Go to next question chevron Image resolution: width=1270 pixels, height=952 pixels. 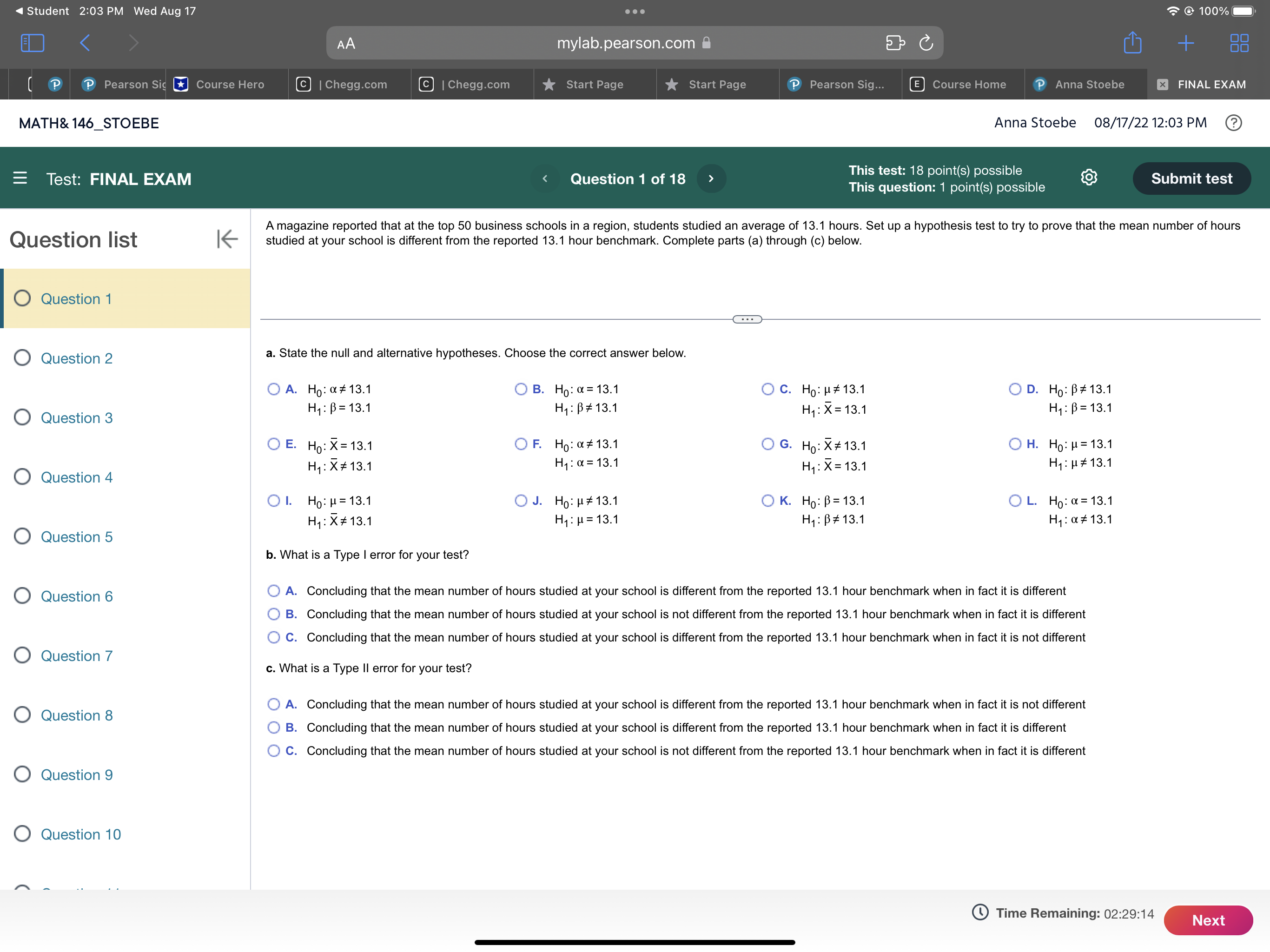711,178
